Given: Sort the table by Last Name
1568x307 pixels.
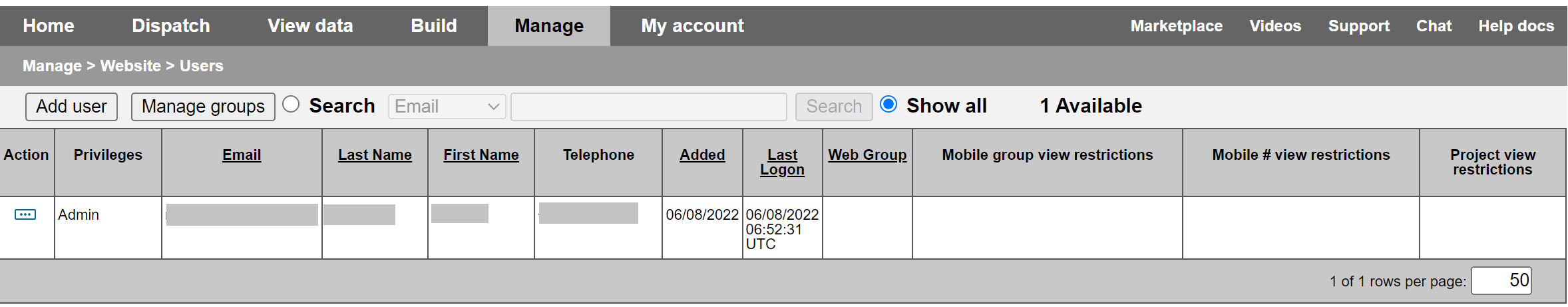Looking at the screenshot, I should 375,155.
